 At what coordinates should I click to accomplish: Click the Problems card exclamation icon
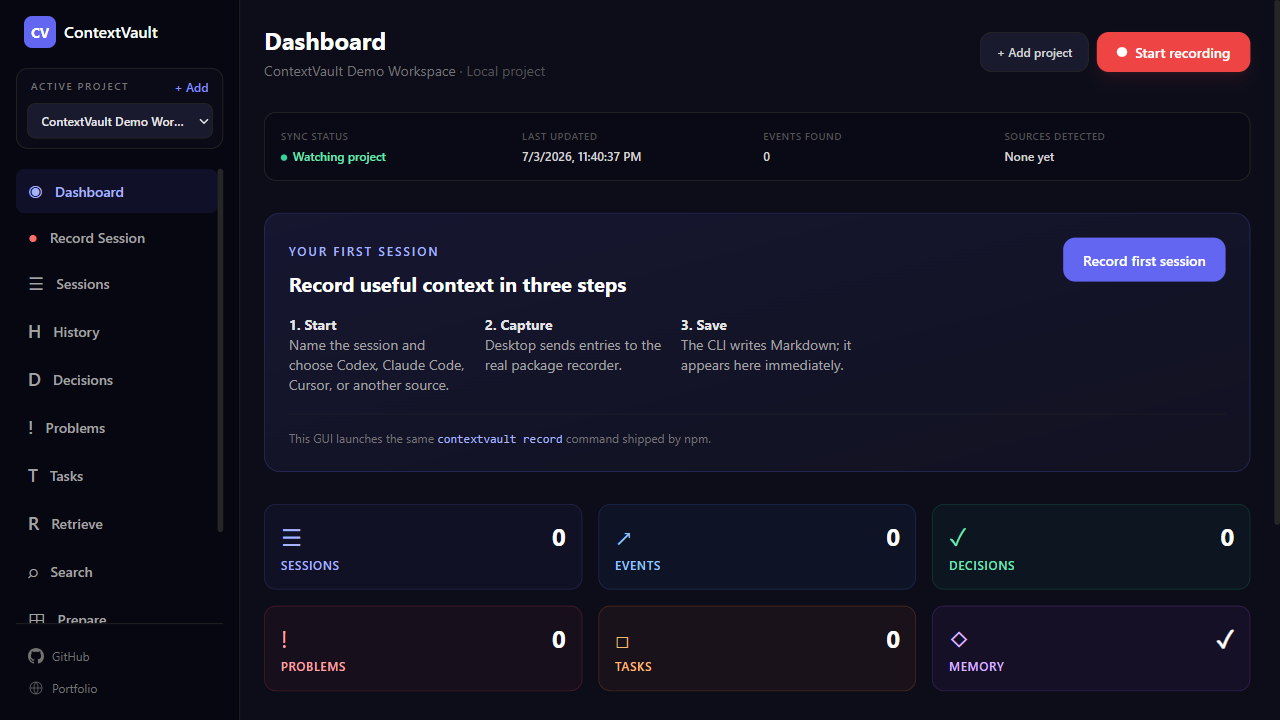[x=284, y=639]
